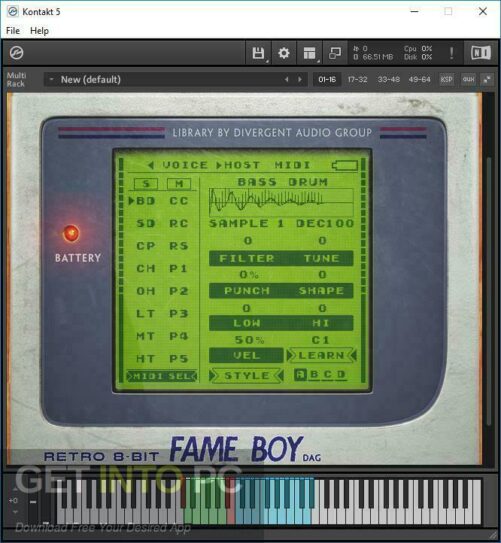Click the VEL button
This screenshot has width=501, height=543.
click(246, 355)
